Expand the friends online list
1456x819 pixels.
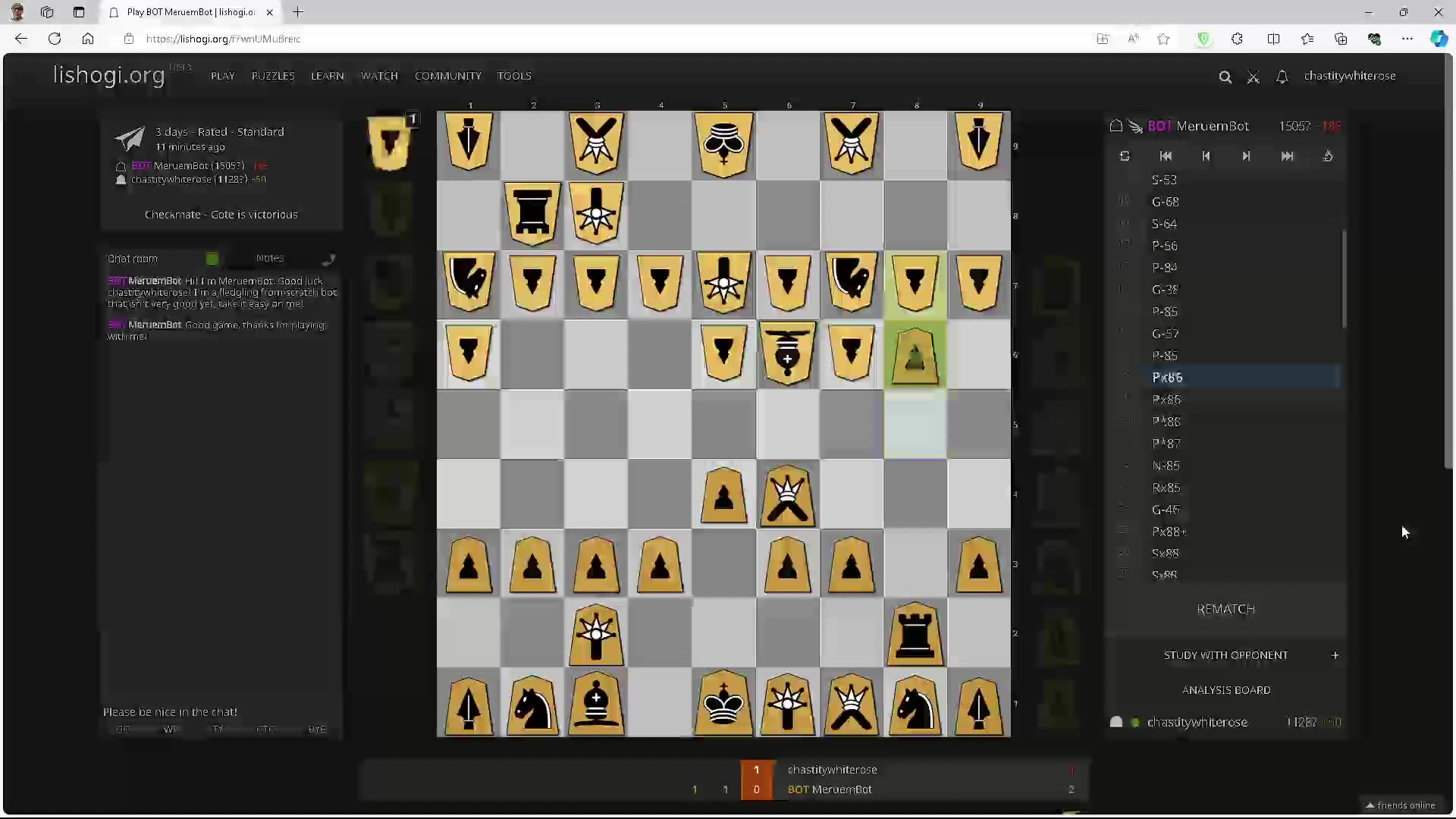click(1401, 805)
